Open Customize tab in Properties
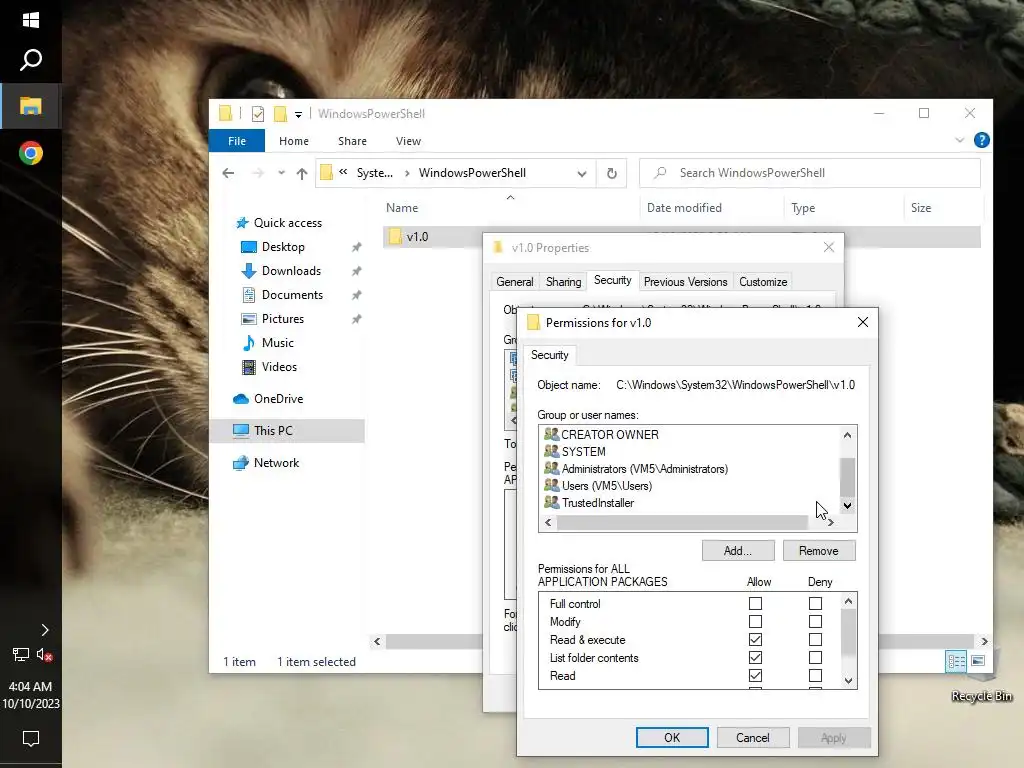 tap(763, 282)
